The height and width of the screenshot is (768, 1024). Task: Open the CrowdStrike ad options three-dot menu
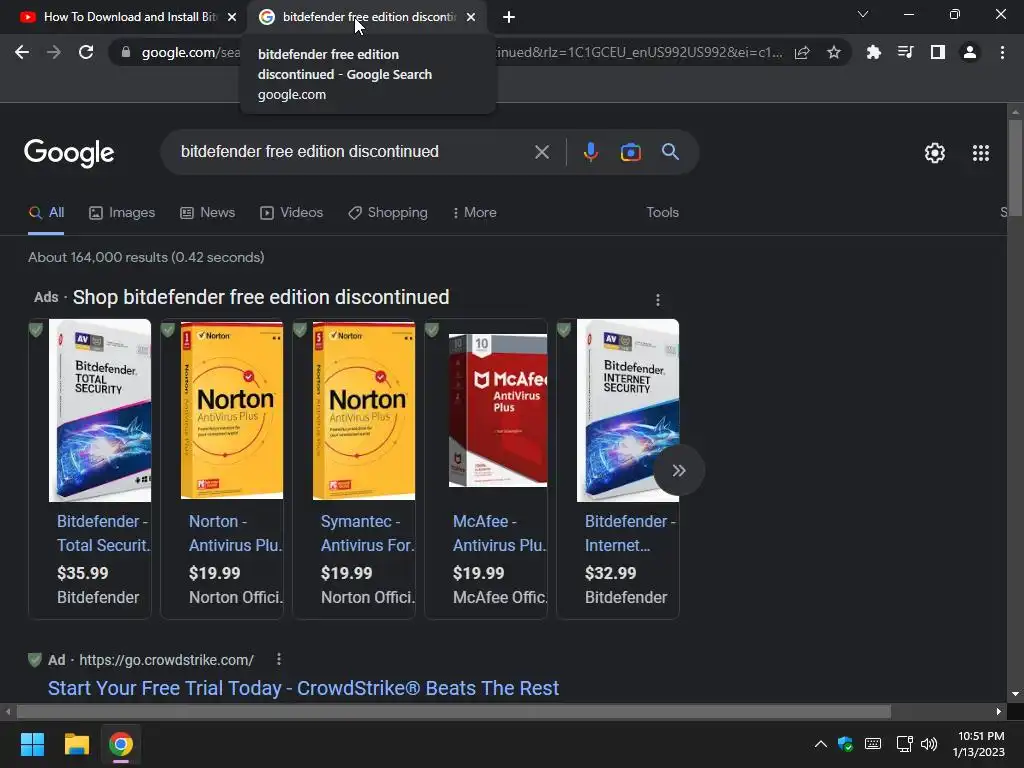tap(279, 659)
